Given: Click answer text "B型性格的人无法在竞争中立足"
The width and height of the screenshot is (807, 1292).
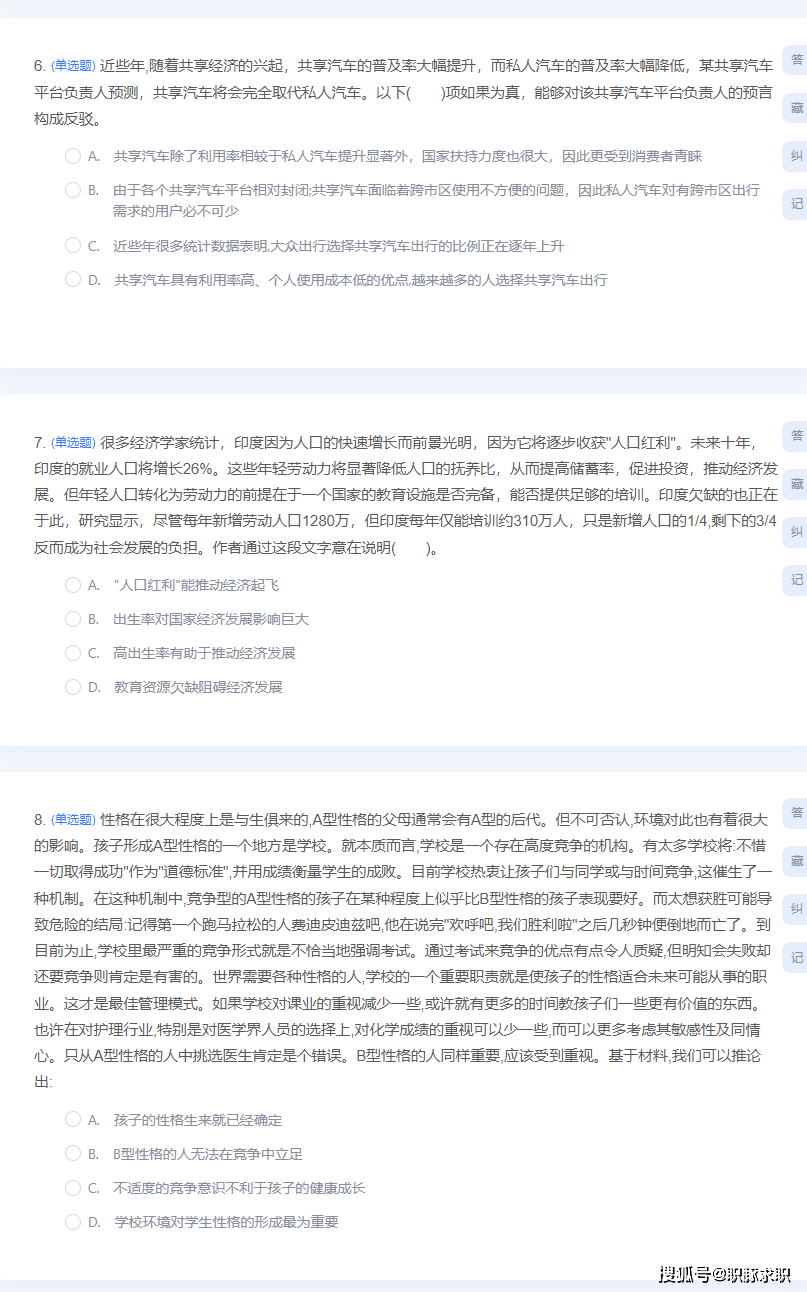Looking at the screenshot, I should point(208,1154).
